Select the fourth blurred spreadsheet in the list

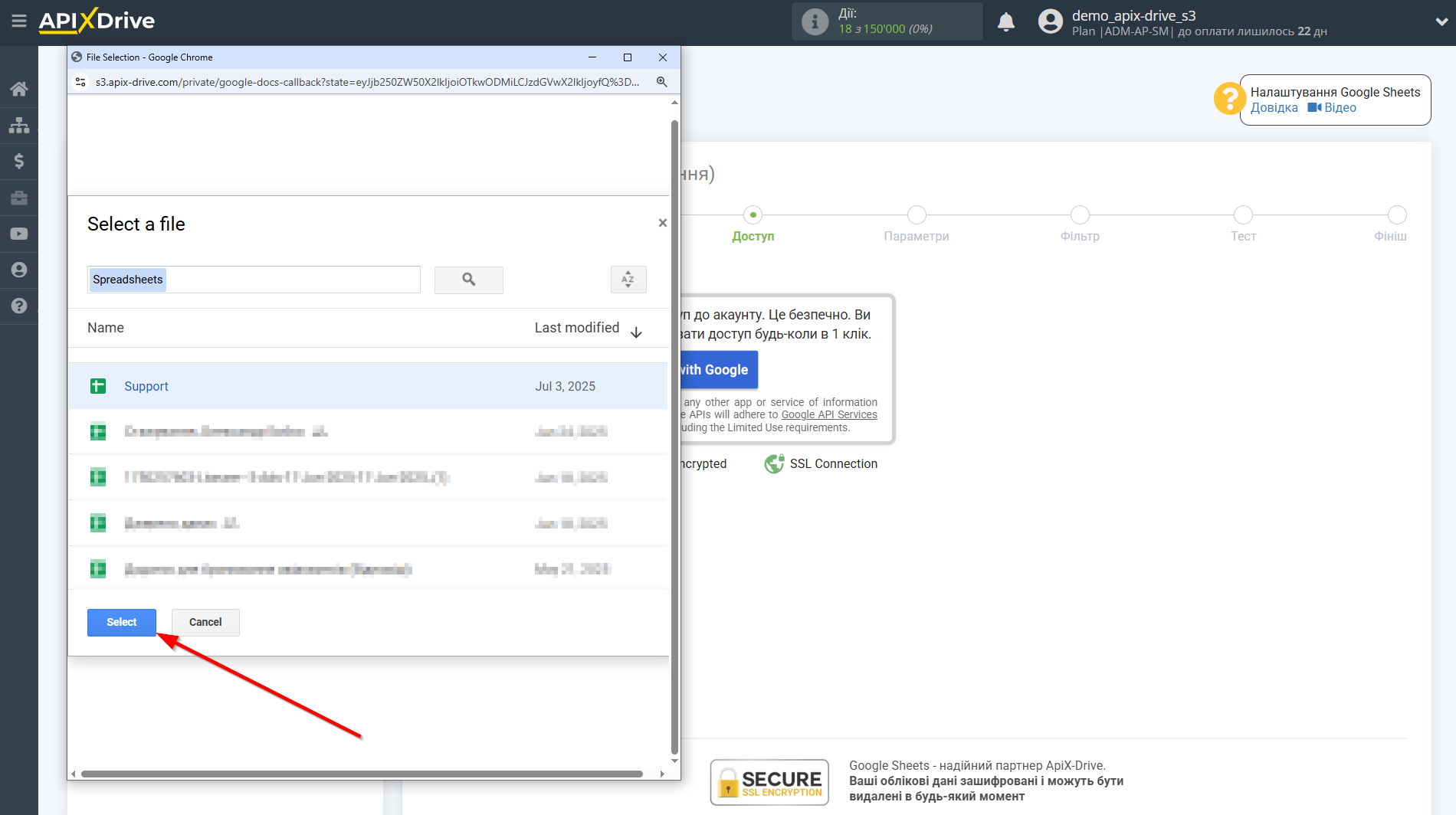coord(369,524)
